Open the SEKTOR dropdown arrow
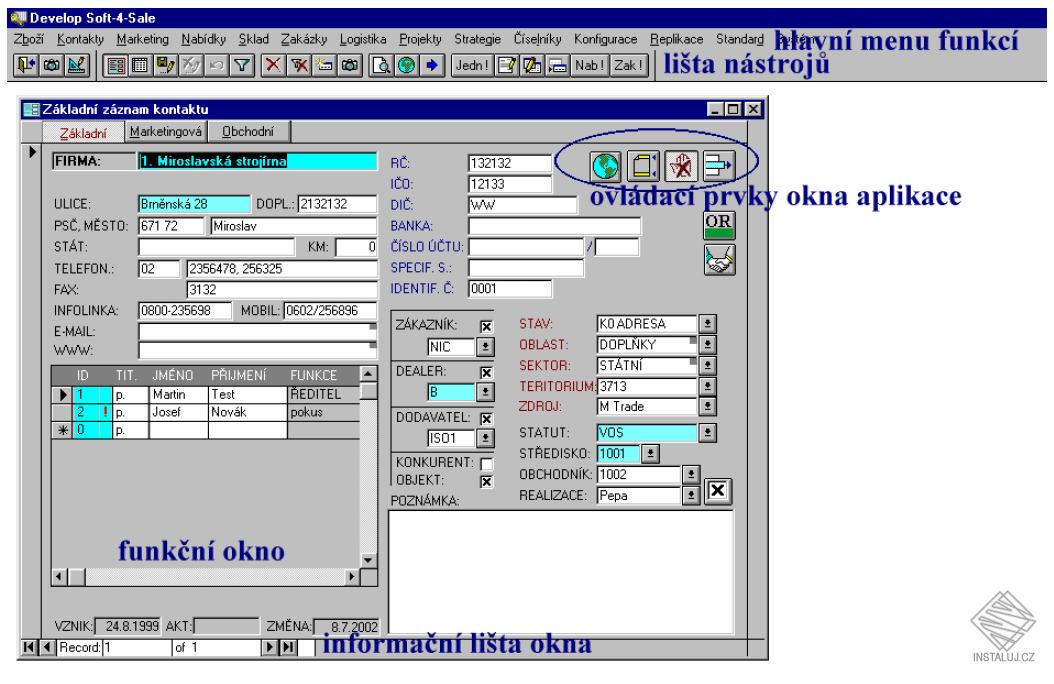The width and height of the screenshot is (1054, 684). (707, 366)
